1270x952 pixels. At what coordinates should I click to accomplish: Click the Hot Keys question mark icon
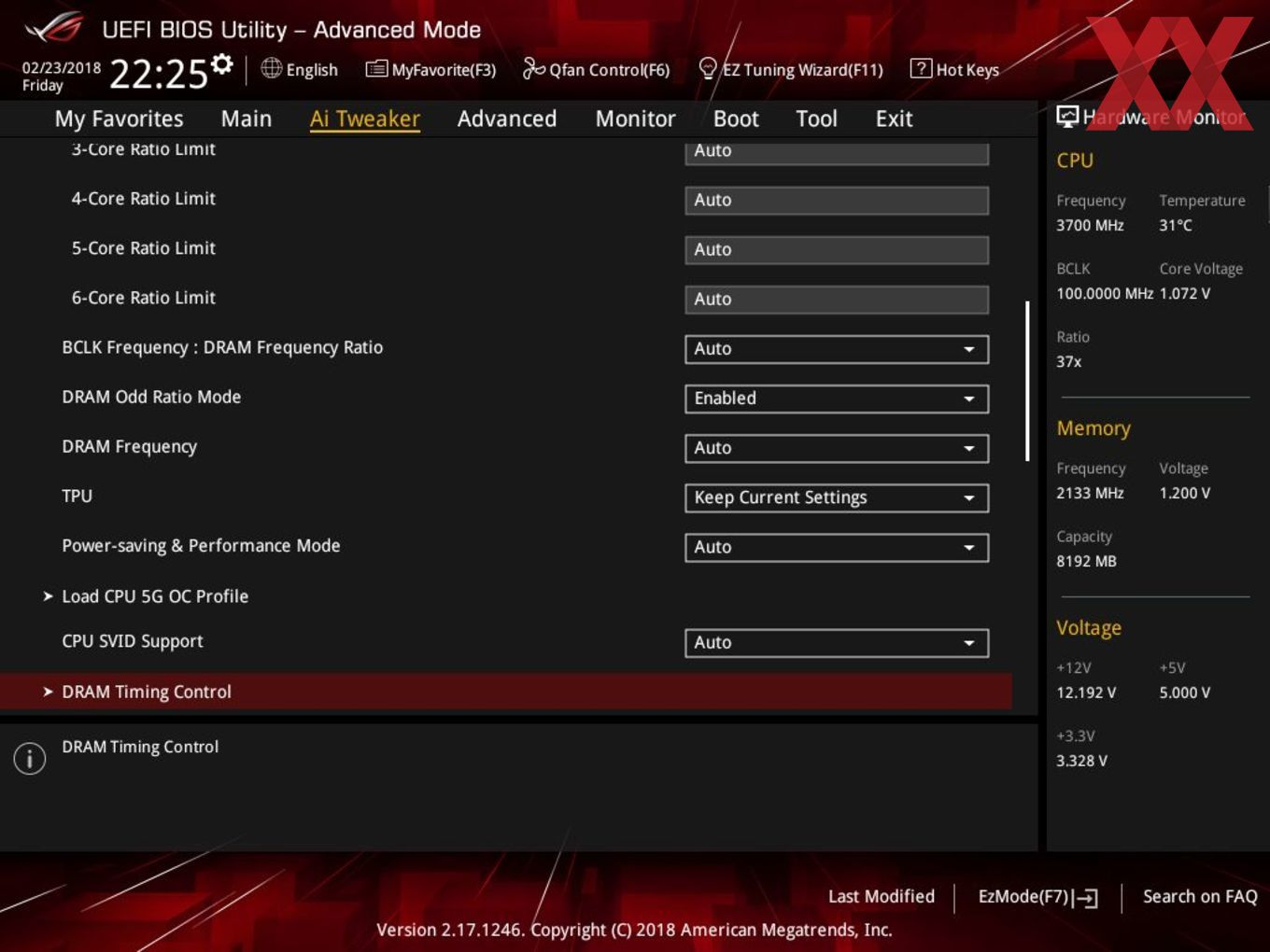coord(921,68)
